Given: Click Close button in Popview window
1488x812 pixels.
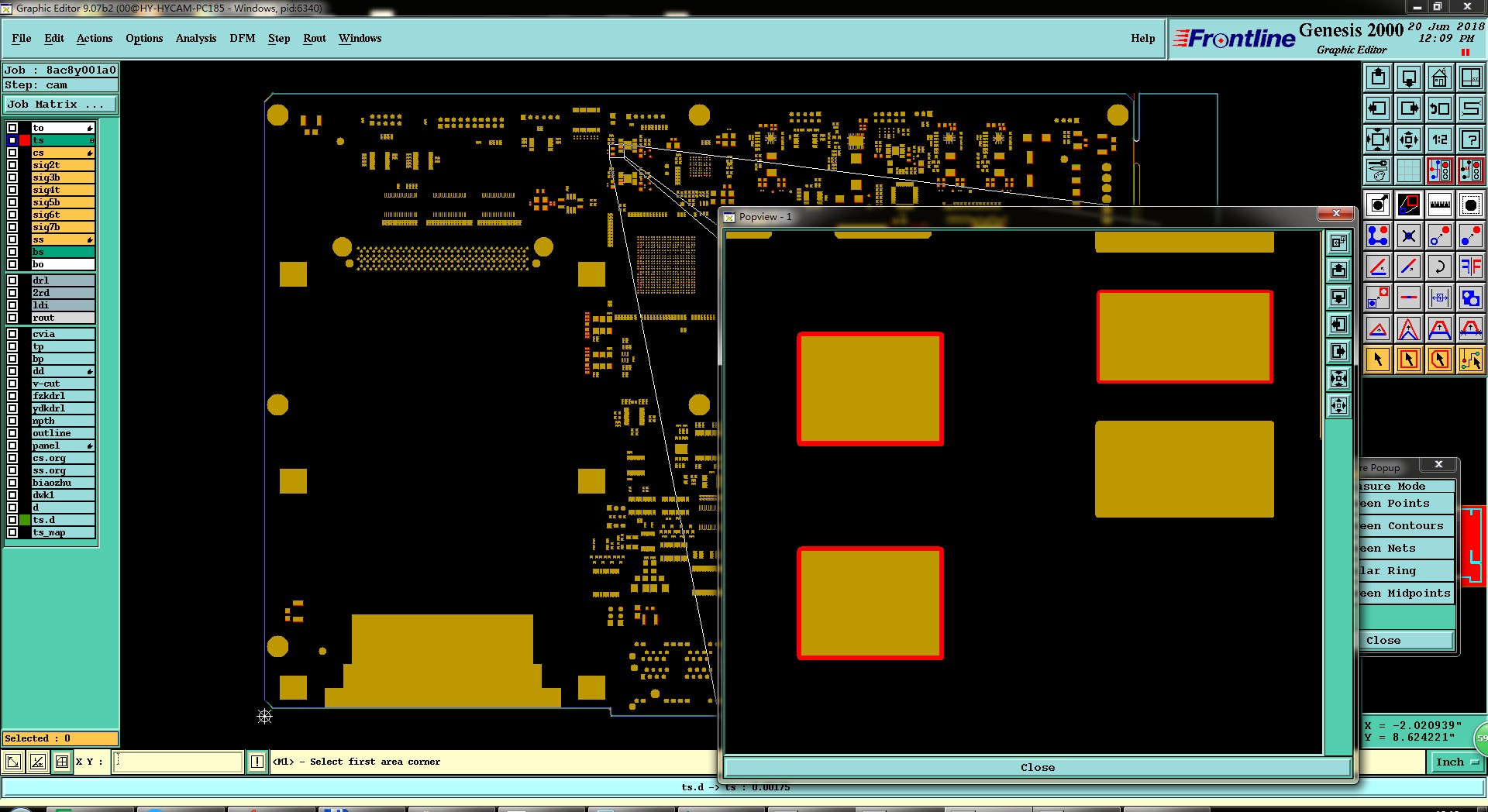Looking at the screenshot, I should coord(1038,767).
